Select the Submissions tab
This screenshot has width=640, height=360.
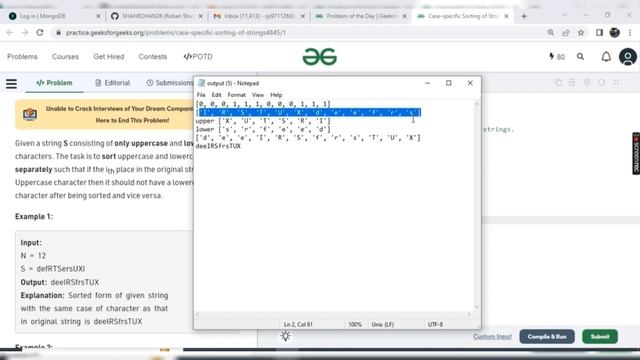coord(170,83)
